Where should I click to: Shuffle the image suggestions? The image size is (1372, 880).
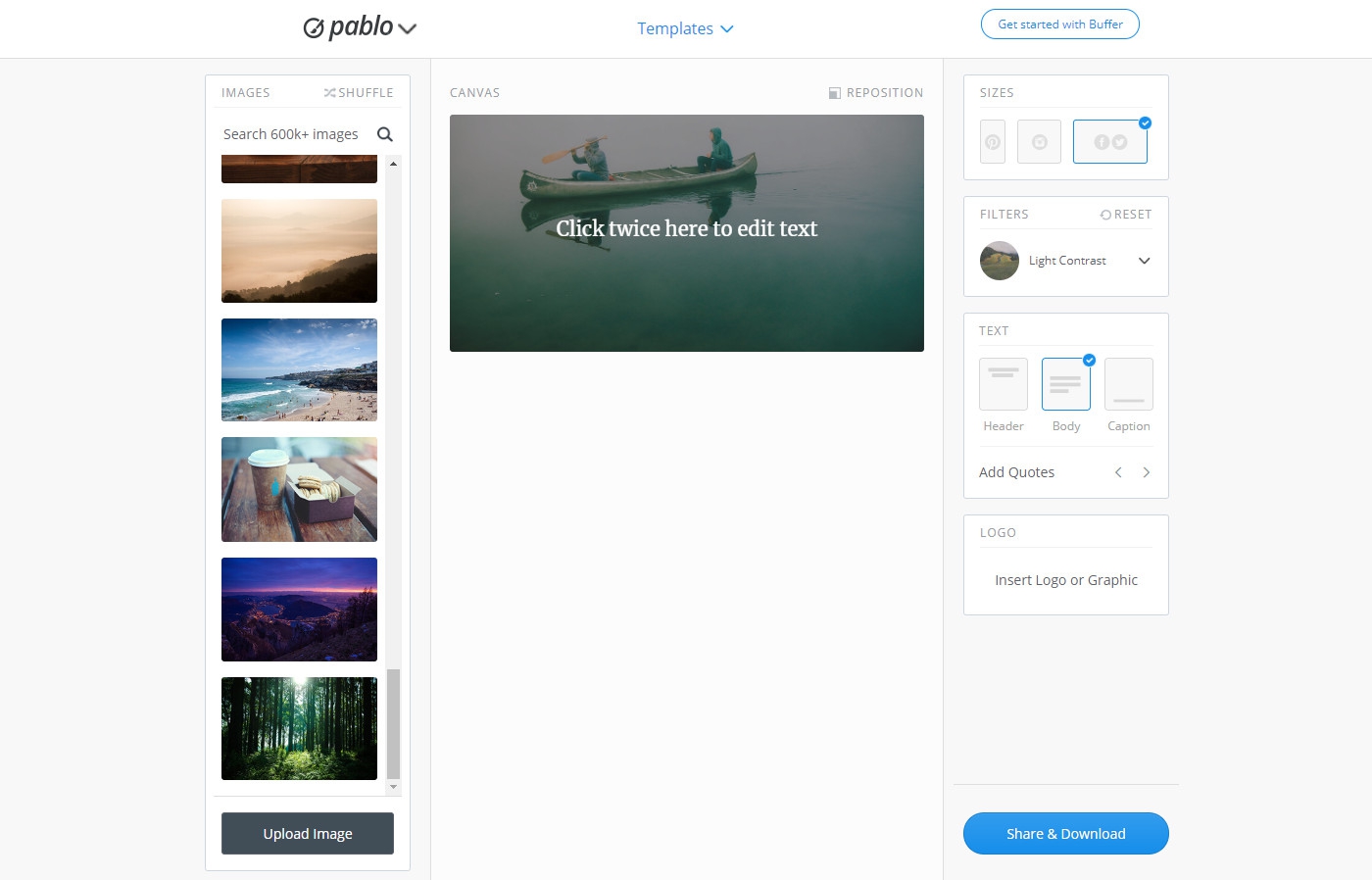point(359,93)
